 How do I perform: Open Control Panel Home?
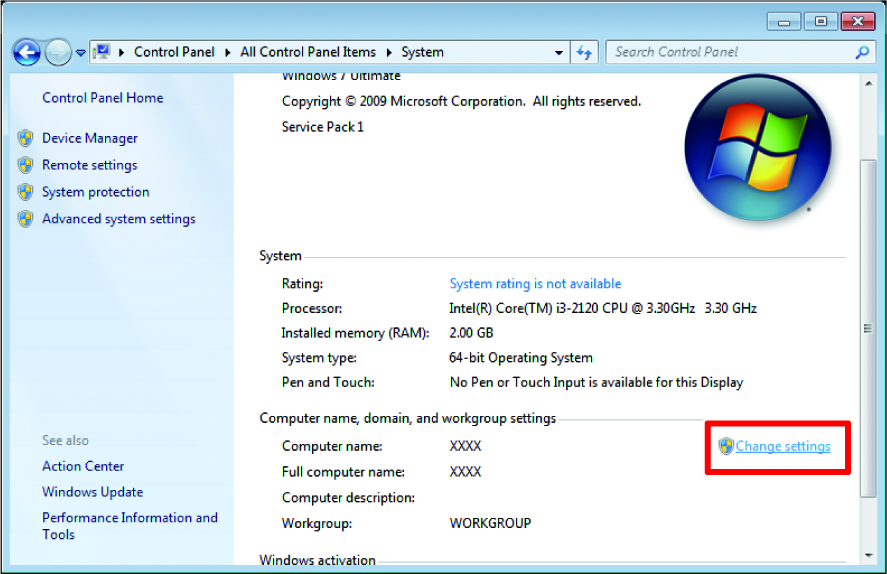coord(102,98)
